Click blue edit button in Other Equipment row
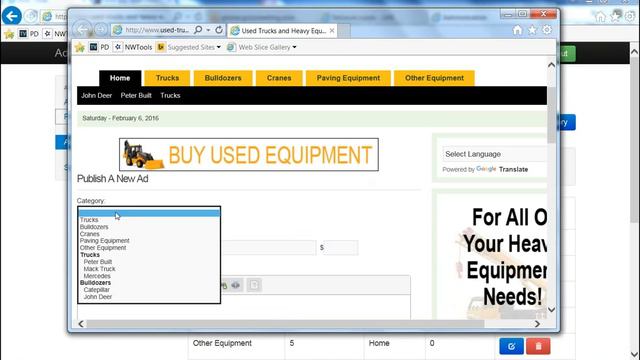The width and height of the screenshot is (640, 360). pyautogui.click(x=511, y=346)
